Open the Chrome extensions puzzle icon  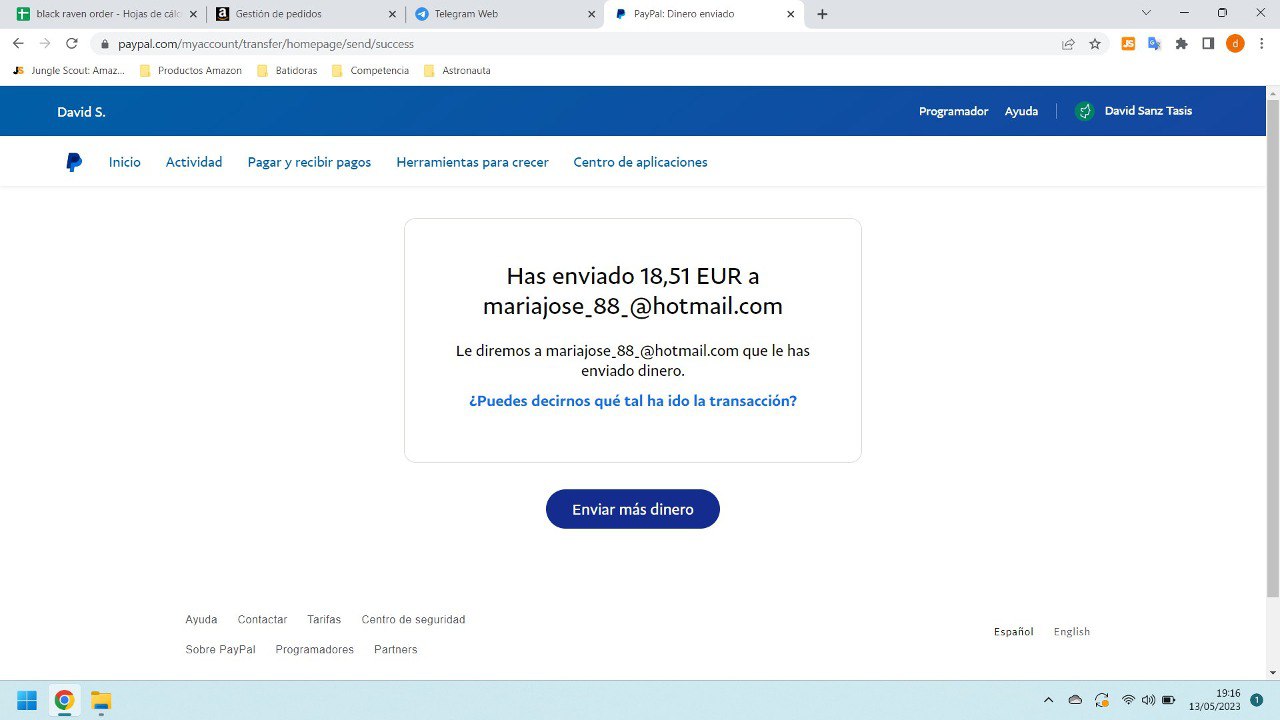point(1181,44)
